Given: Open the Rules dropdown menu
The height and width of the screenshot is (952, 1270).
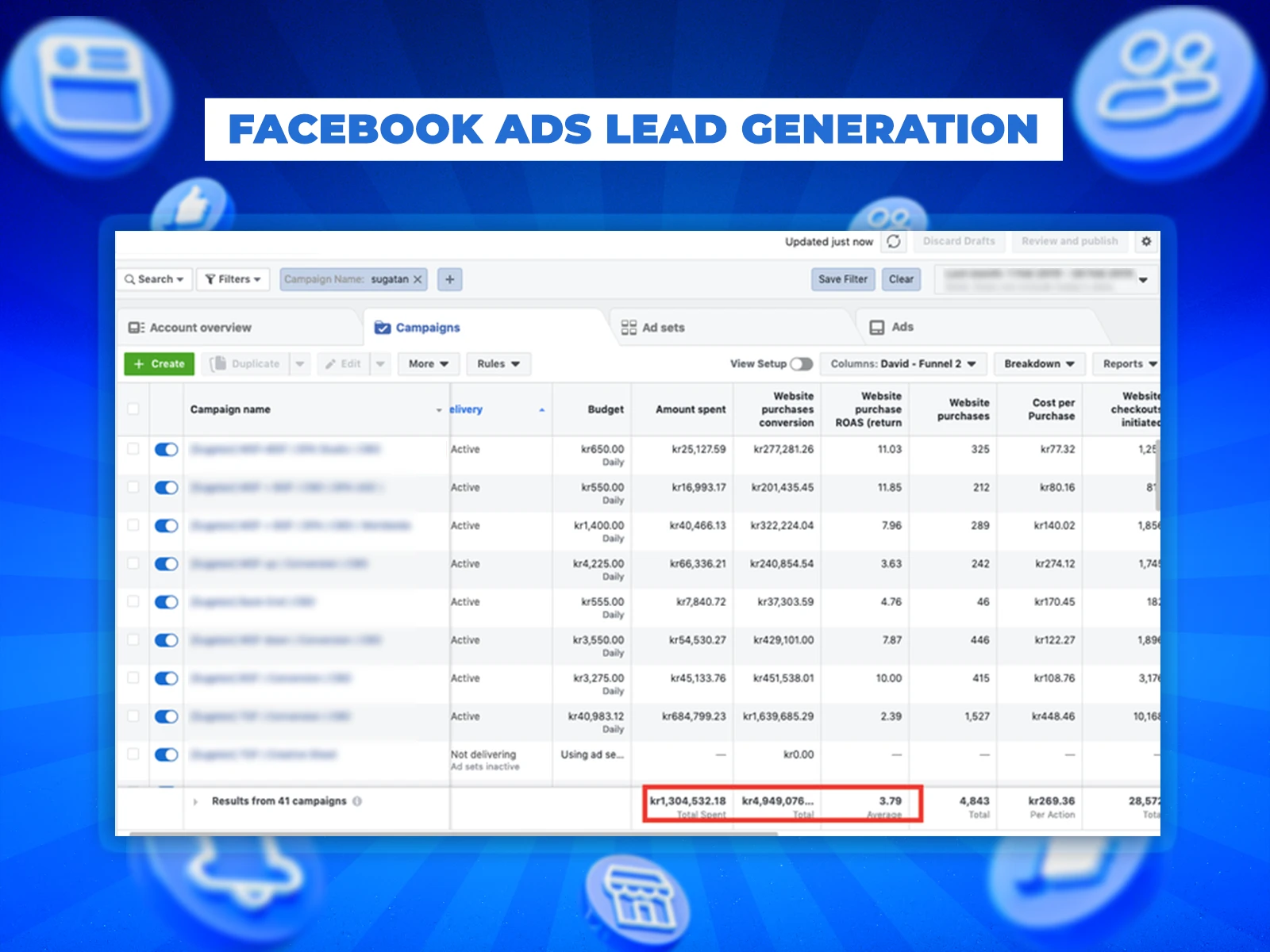Looking at the screenshot, I should [498, 364].
